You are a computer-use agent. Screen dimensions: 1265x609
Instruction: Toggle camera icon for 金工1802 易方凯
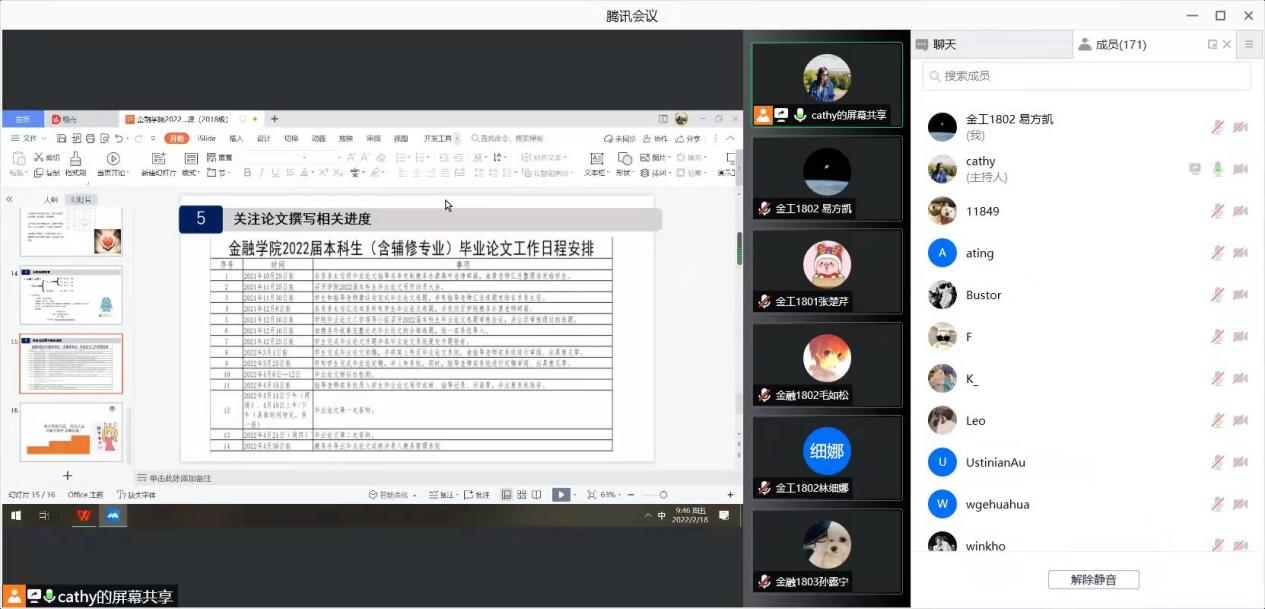(1240, 127)
